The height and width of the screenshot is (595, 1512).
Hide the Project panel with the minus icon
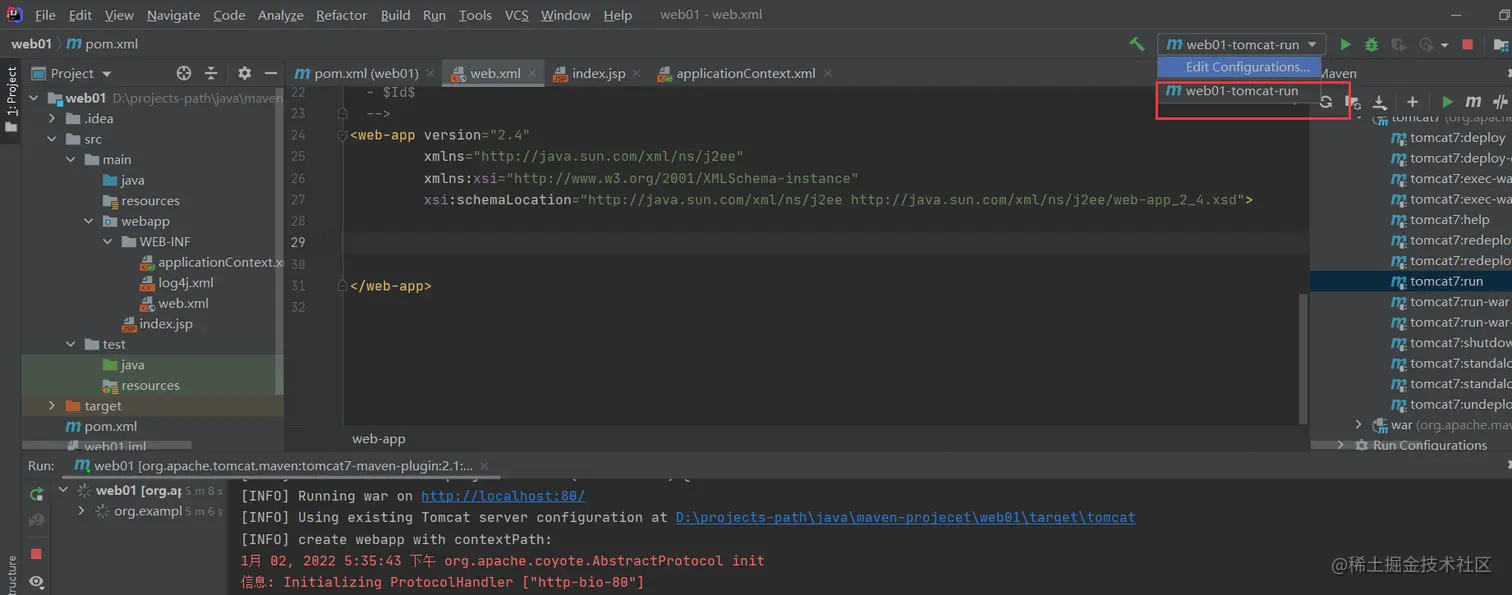(x=270, y=73)
